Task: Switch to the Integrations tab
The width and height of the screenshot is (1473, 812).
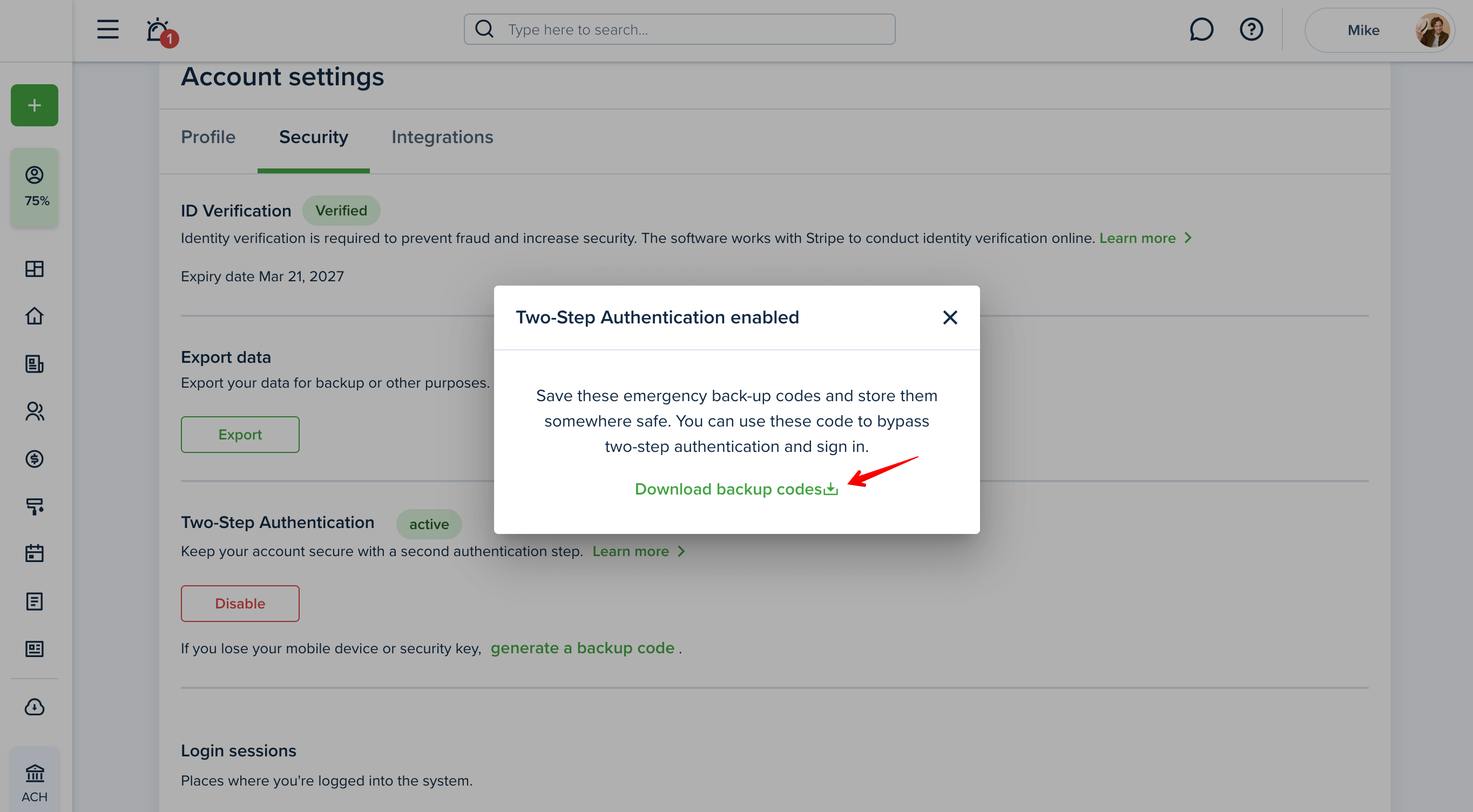Action: click(442, 137)
